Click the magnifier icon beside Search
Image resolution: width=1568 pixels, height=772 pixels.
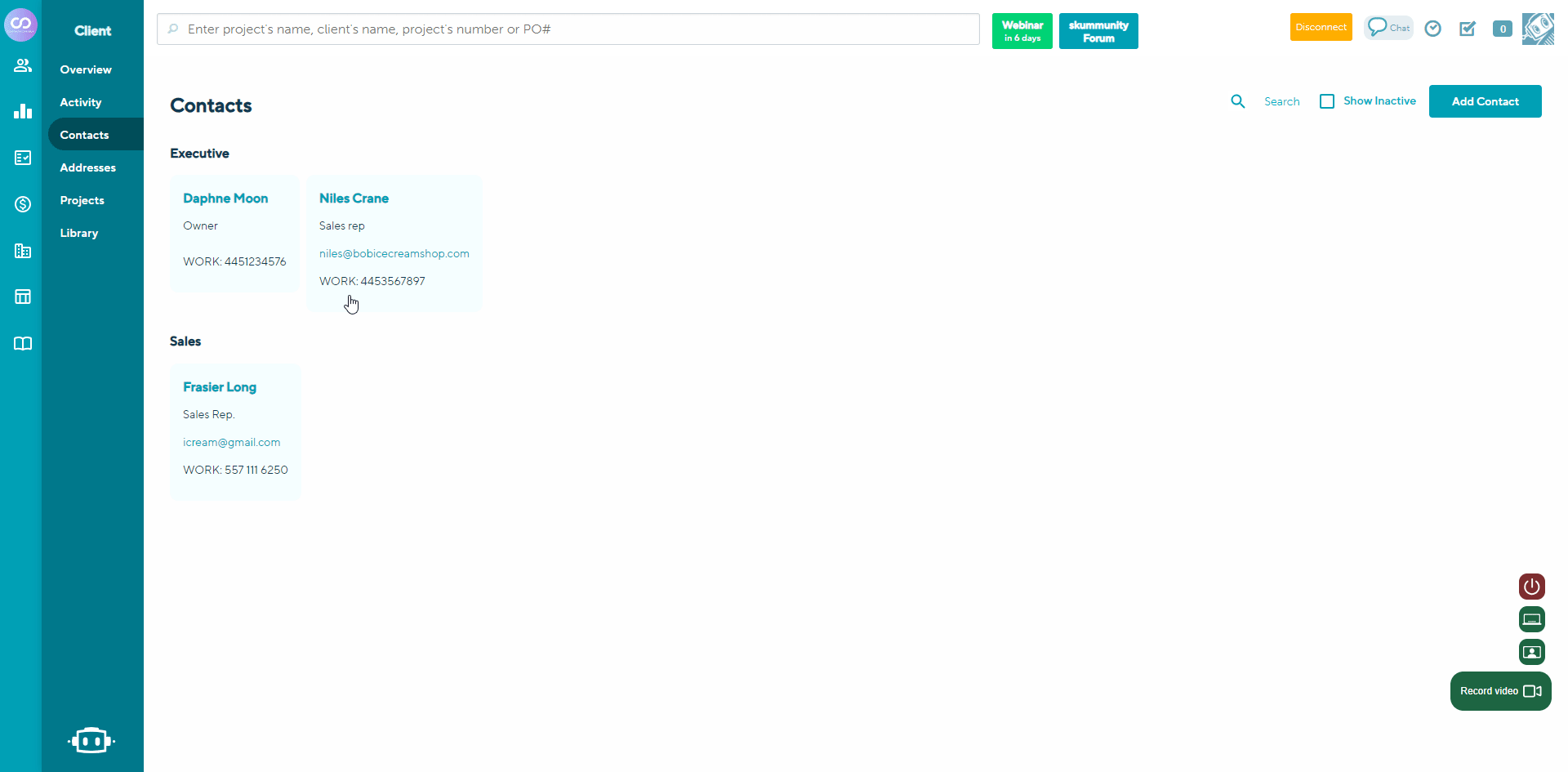click(x=1238, y=101)
